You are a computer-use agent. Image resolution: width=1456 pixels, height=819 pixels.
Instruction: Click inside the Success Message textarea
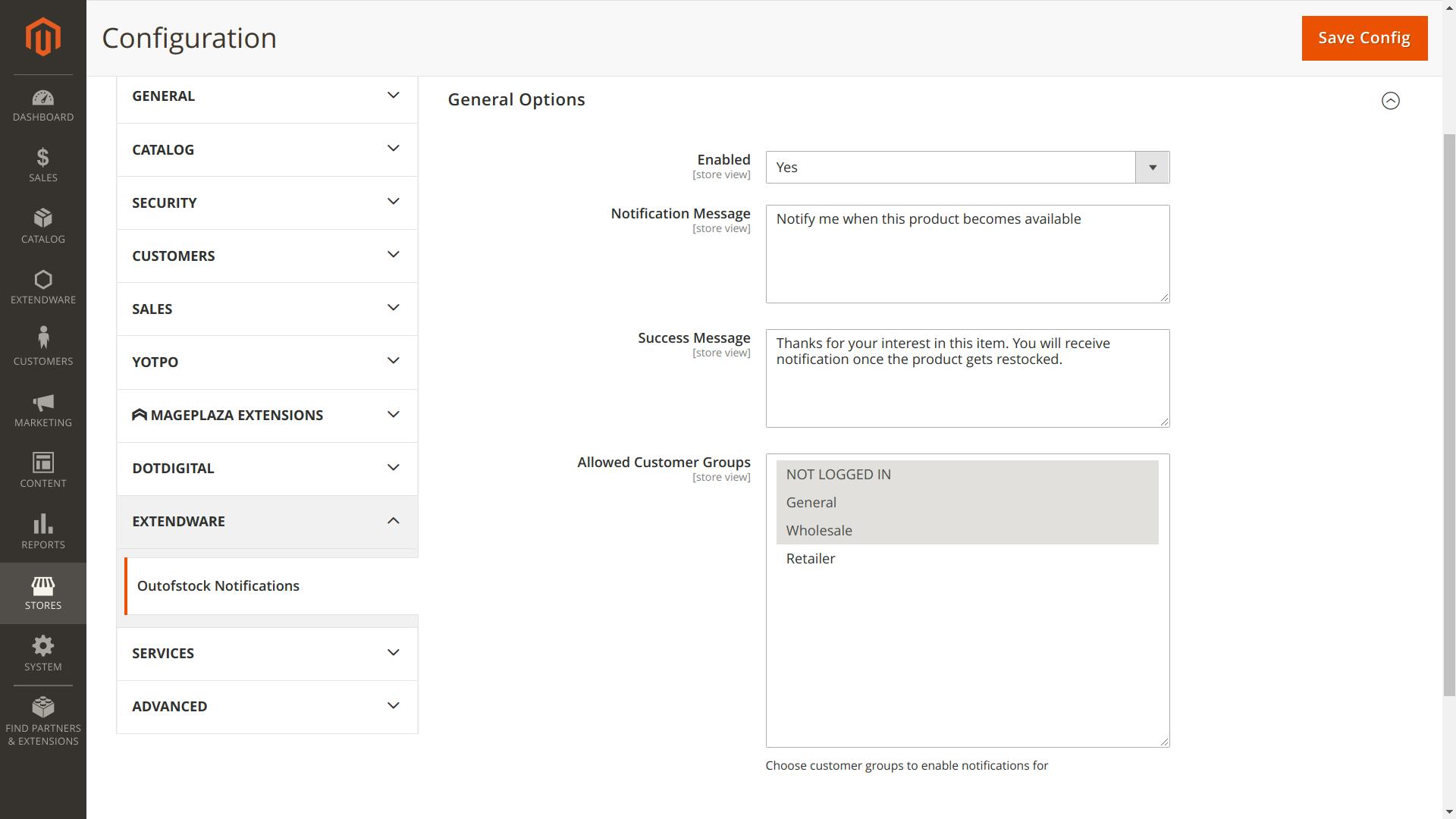(968, 378)
